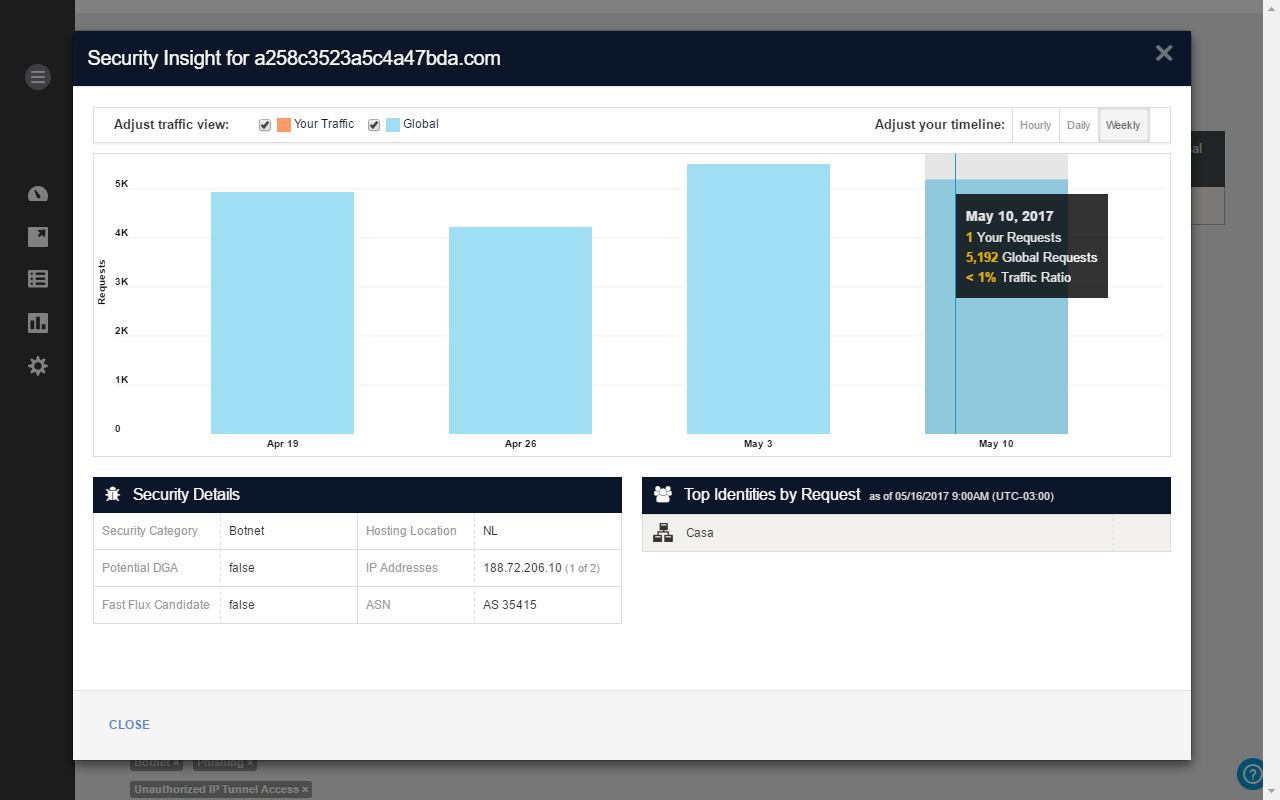Open the list policies sidebar icon
This screenshot has height=800, width=1280.
(38, 279)
